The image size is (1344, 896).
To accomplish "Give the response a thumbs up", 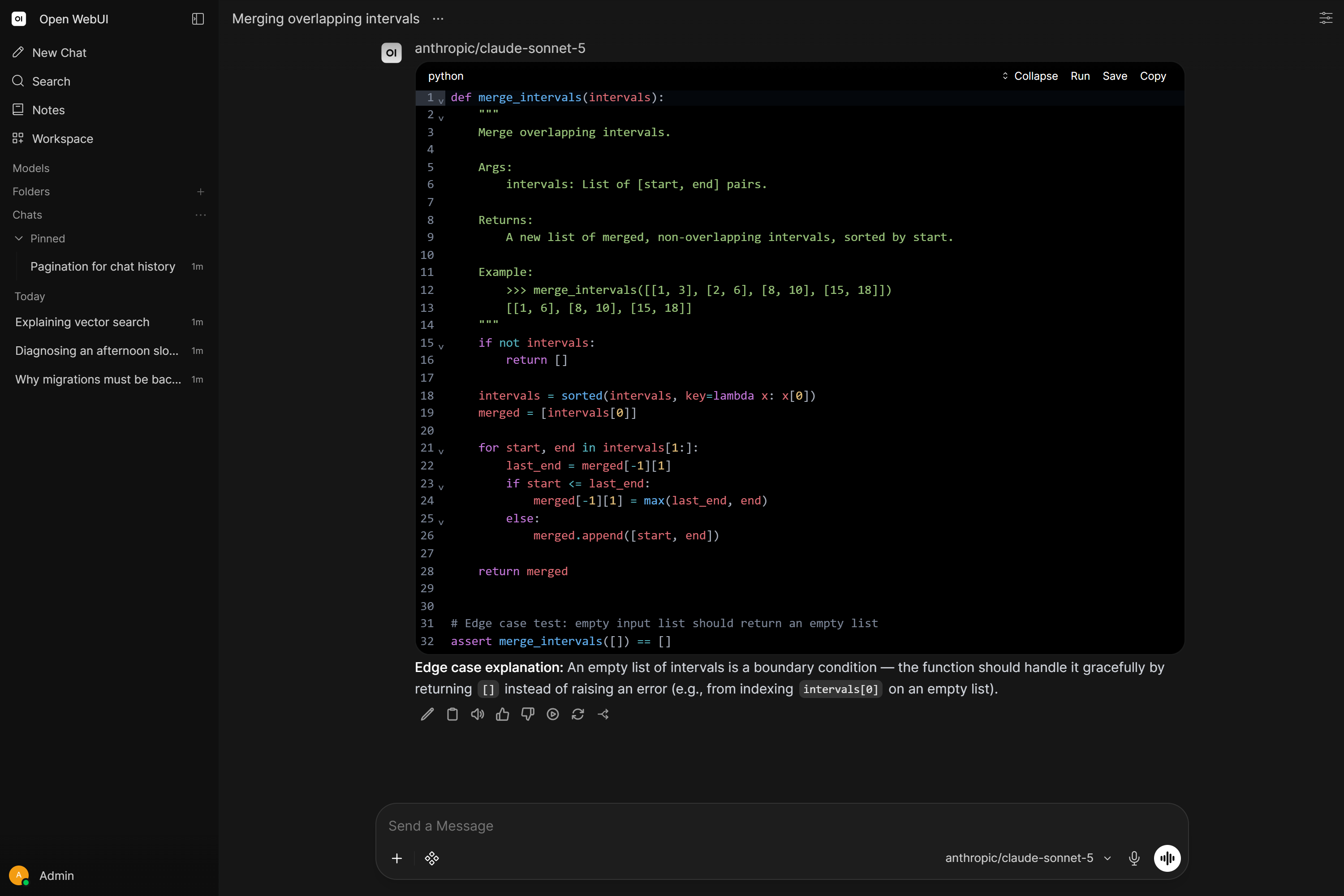I will 503,714.
